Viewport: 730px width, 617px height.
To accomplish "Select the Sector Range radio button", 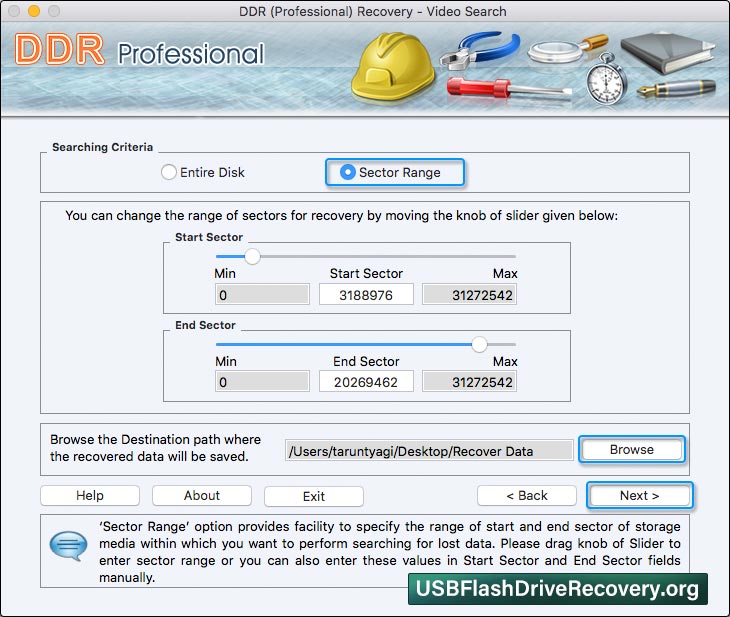I will coord(348,172).
